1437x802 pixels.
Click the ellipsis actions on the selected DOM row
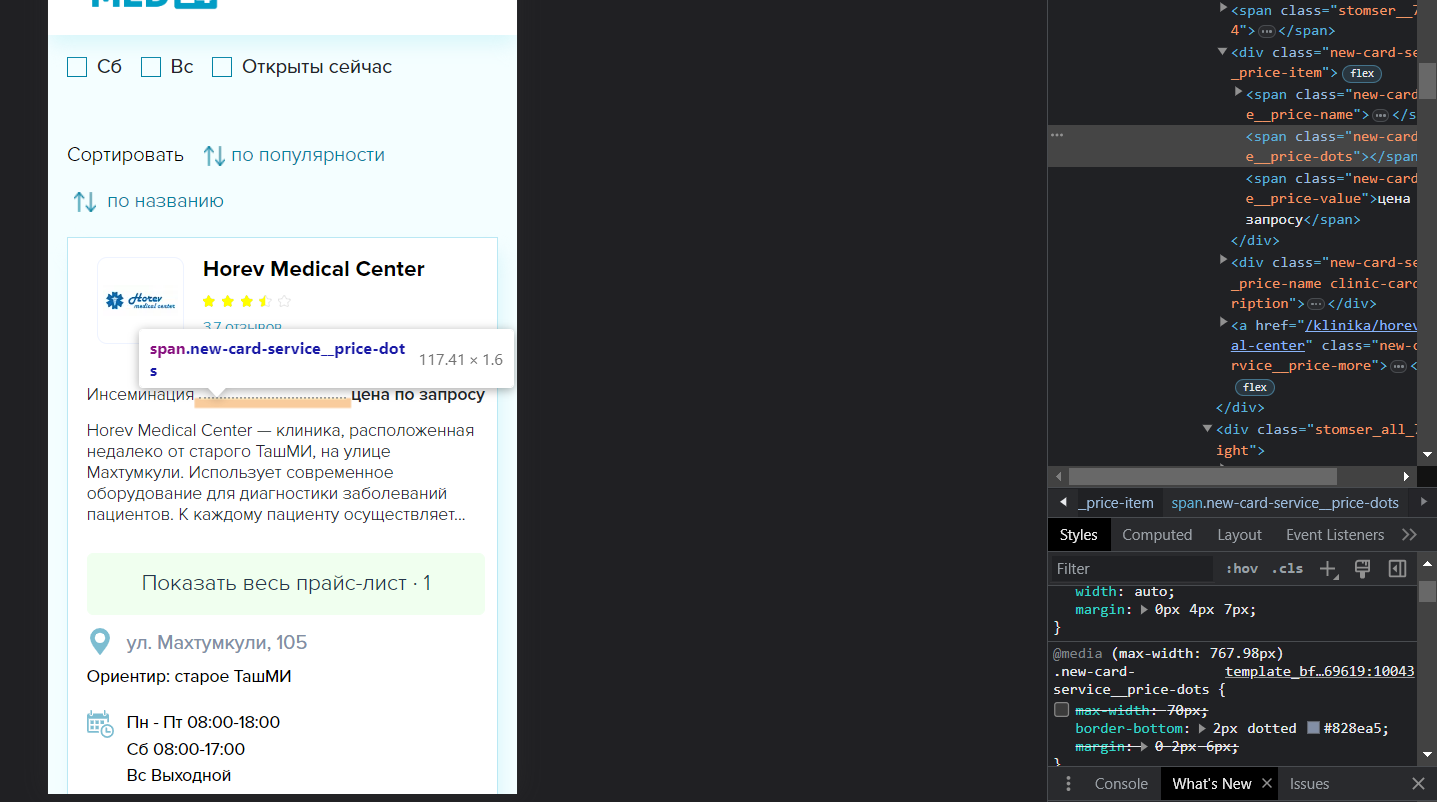(1057, 135)
